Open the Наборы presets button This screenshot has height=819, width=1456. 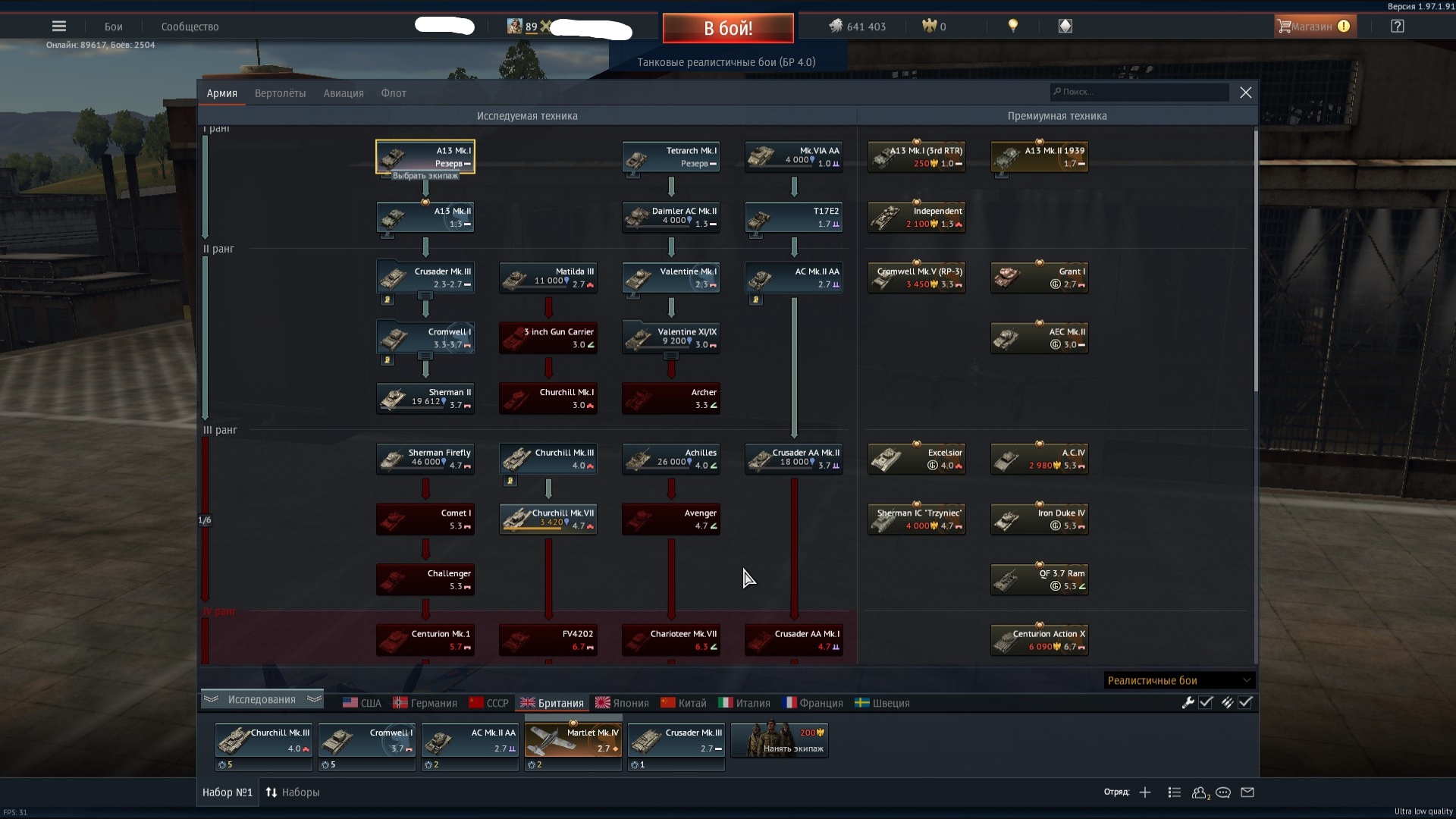click(293, 792)
